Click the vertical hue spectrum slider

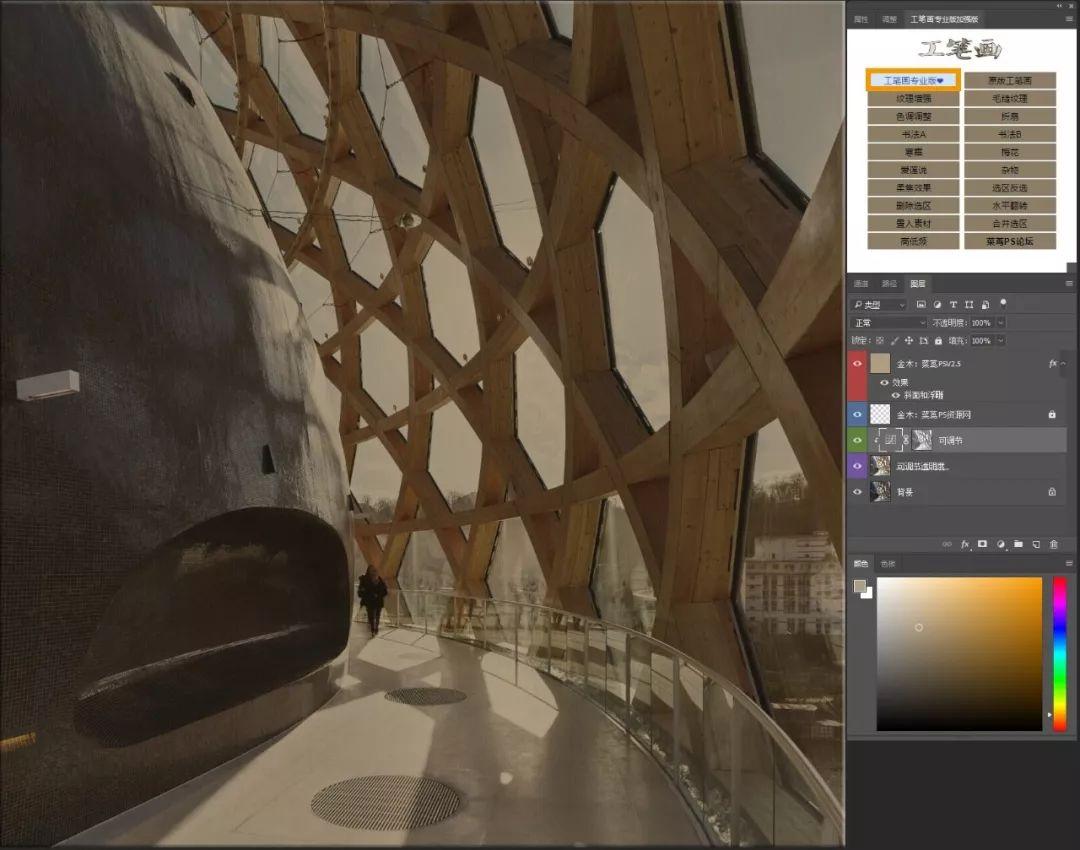tap(1060, 654)
